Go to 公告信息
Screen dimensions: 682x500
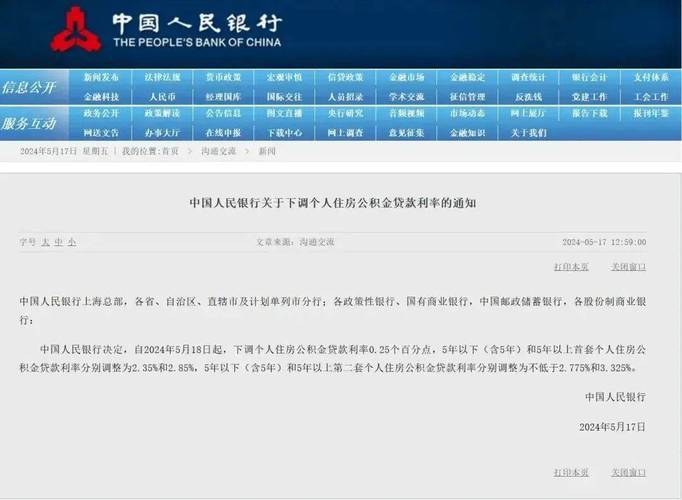coord(224,113)
